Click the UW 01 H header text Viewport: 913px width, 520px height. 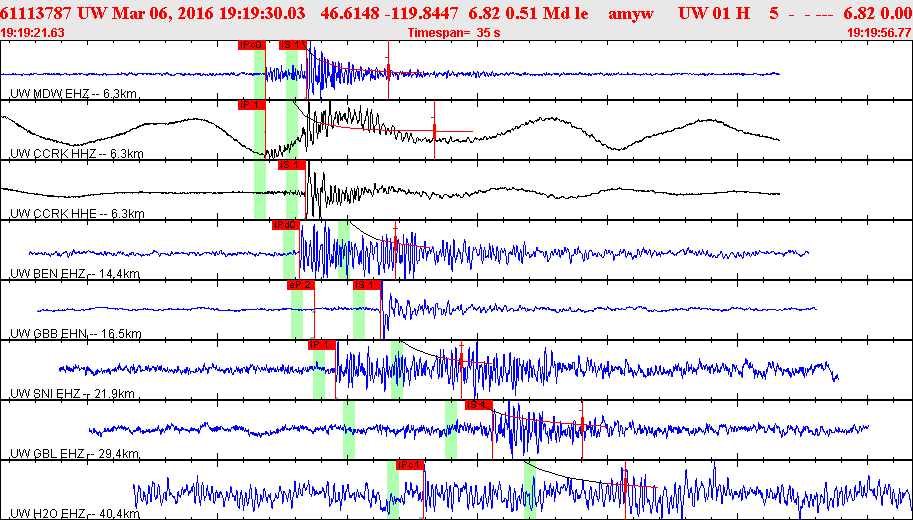[714, 13]
